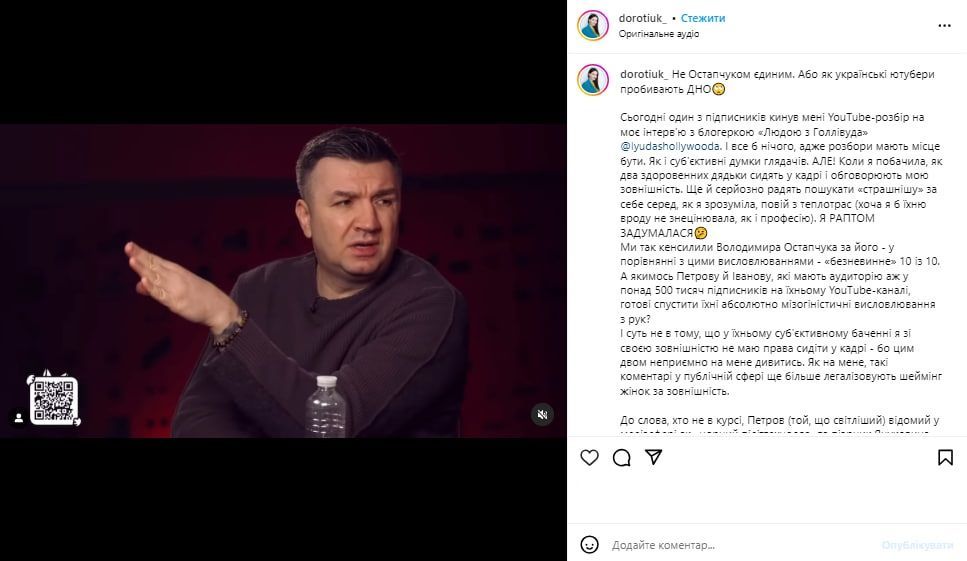Like the post with the heart icon

[590, 457]
